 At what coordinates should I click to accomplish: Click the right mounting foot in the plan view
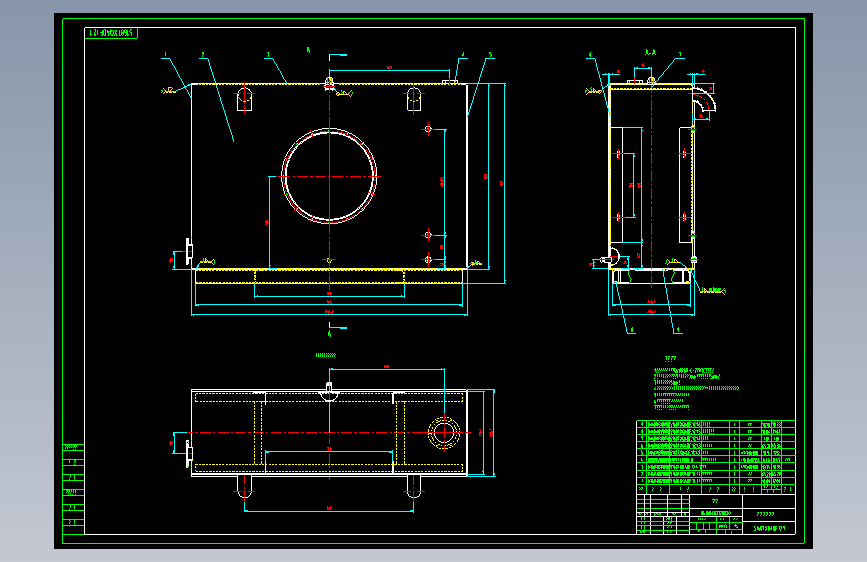pos(414,487)
